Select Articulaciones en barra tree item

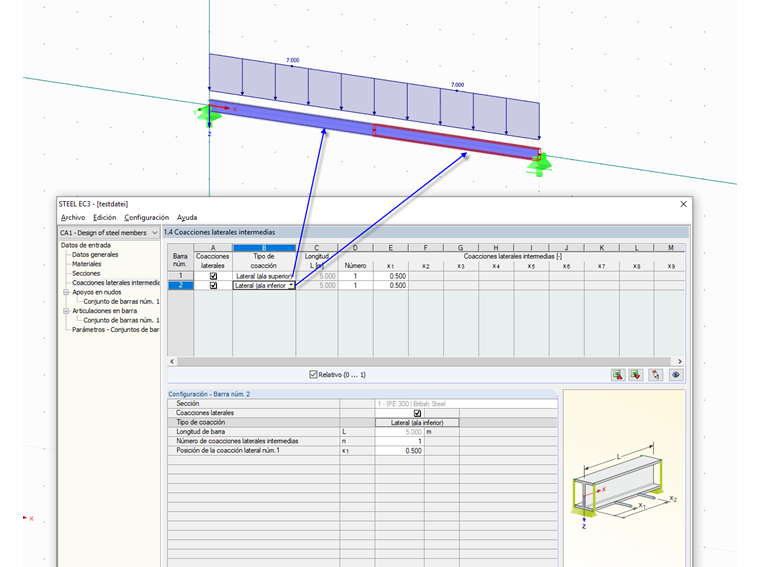104,311
